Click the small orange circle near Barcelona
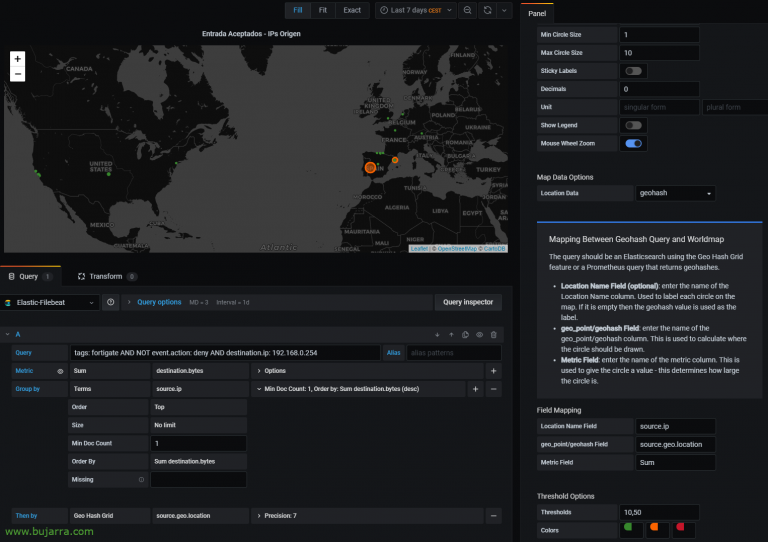Viewport: 768px width, 542px height. coord(395,160)
